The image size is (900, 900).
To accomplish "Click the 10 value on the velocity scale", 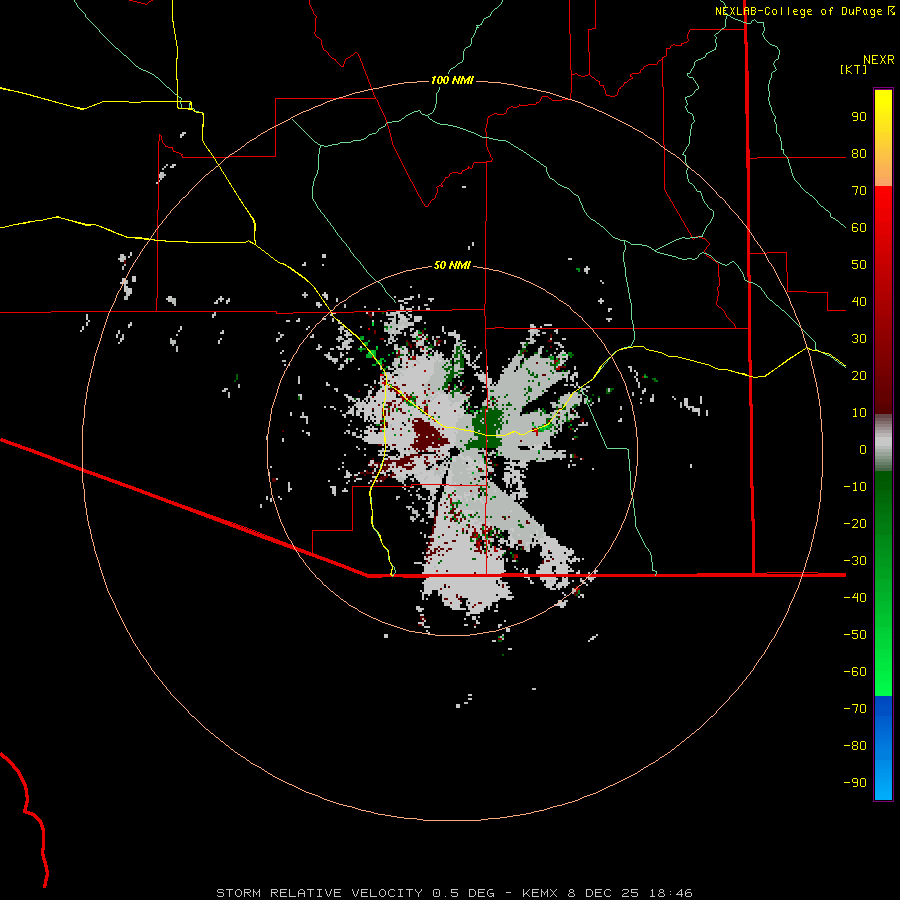I will pyautogui.click(x=859, y=413).
